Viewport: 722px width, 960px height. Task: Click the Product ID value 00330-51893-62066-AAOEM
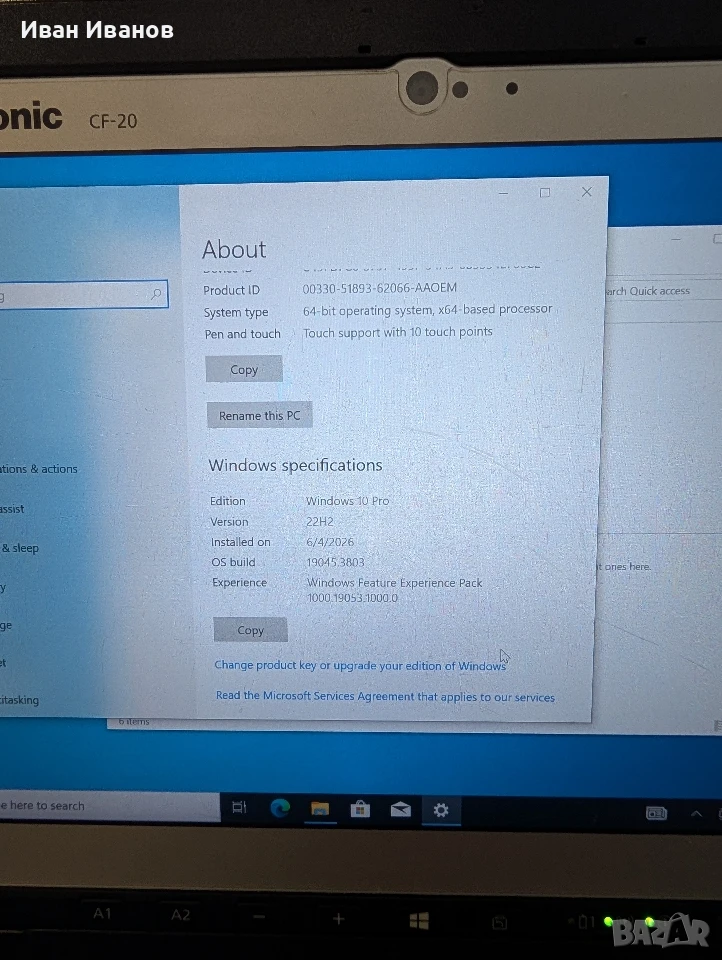[380, 288]
